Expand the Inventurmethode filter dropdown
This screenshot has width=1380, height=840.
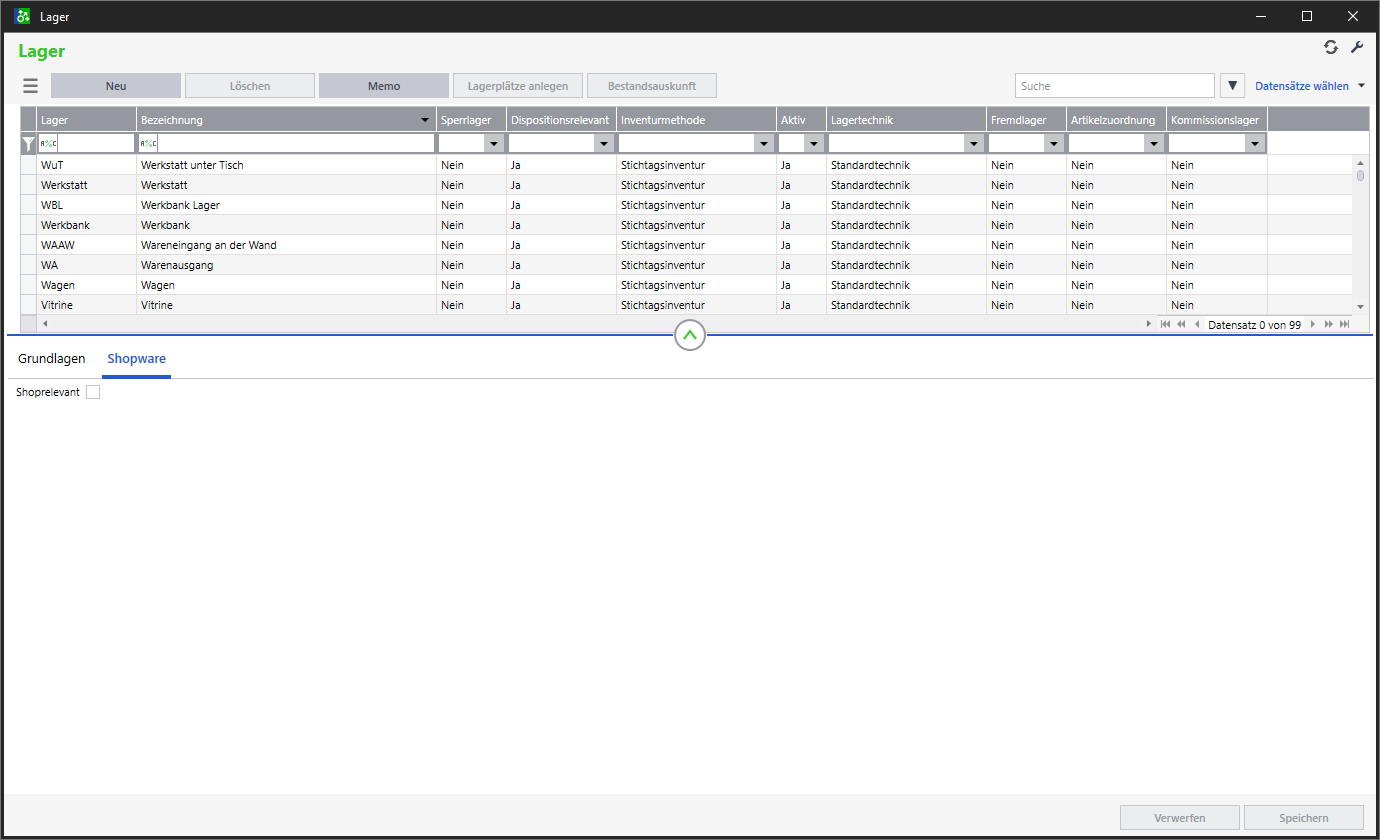coord(764,144)
